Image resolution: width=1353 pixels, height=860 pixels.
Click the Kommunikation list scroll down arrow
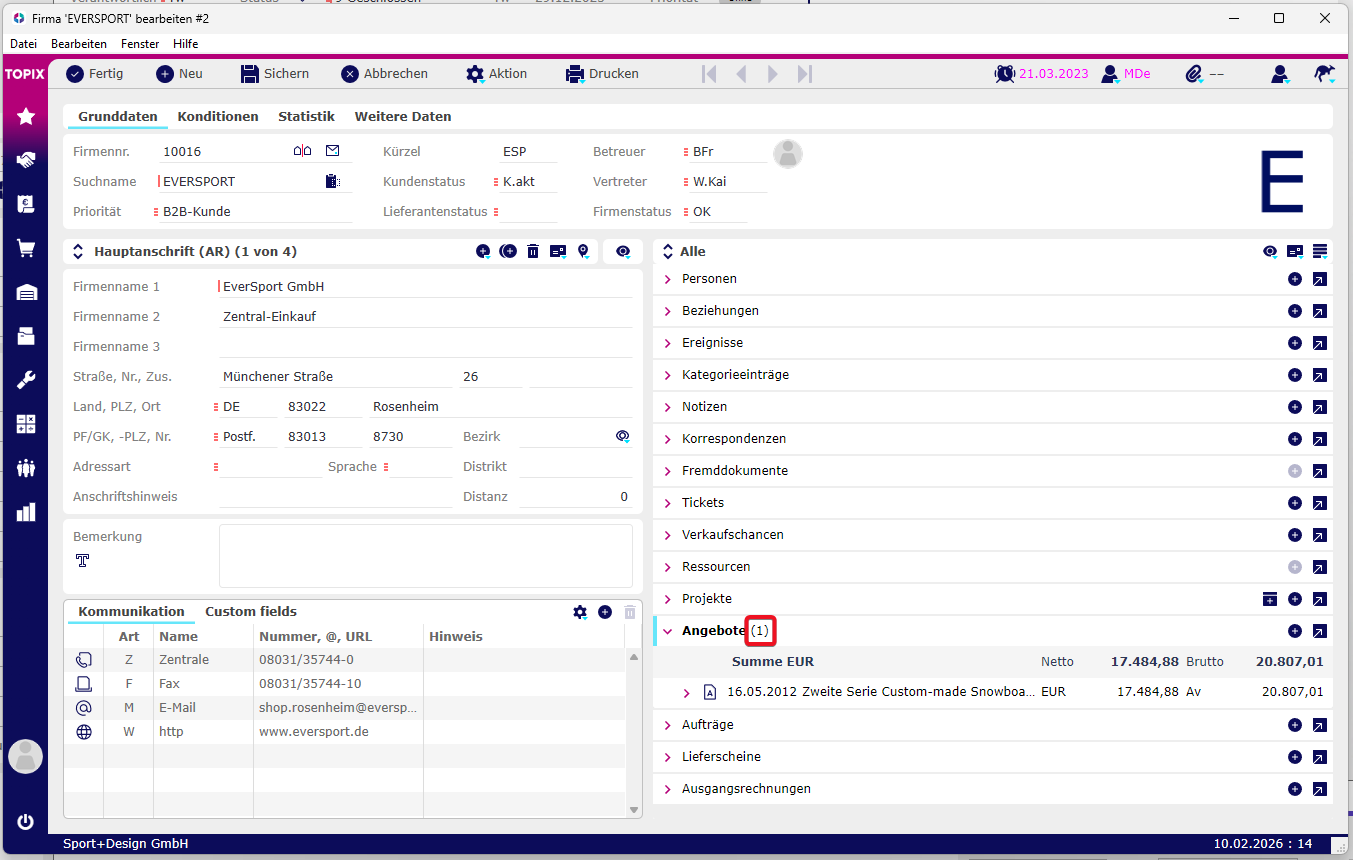pos(633,809)
